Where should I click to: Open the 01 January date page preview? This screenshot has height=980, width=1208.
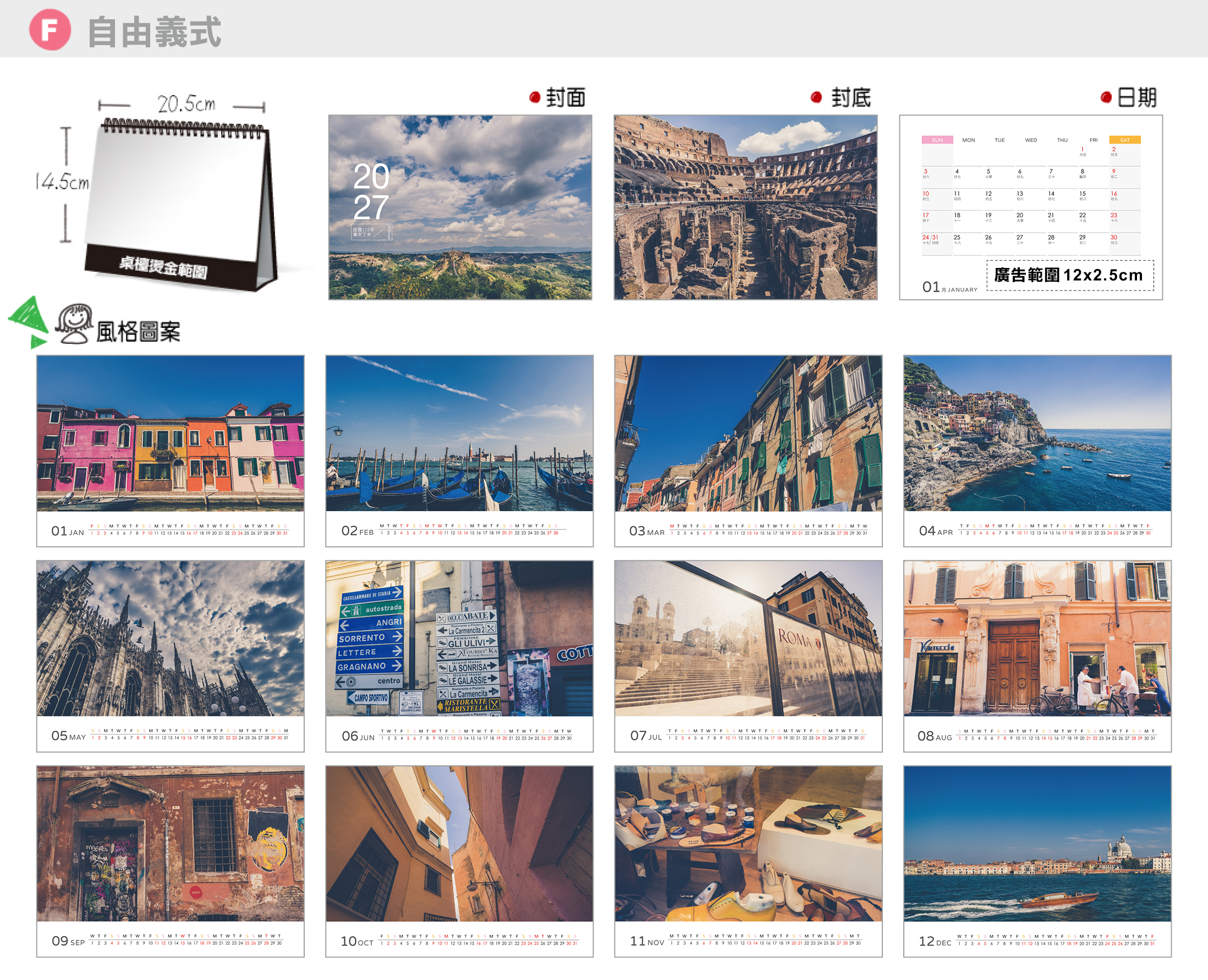[x=1031, y=207]
